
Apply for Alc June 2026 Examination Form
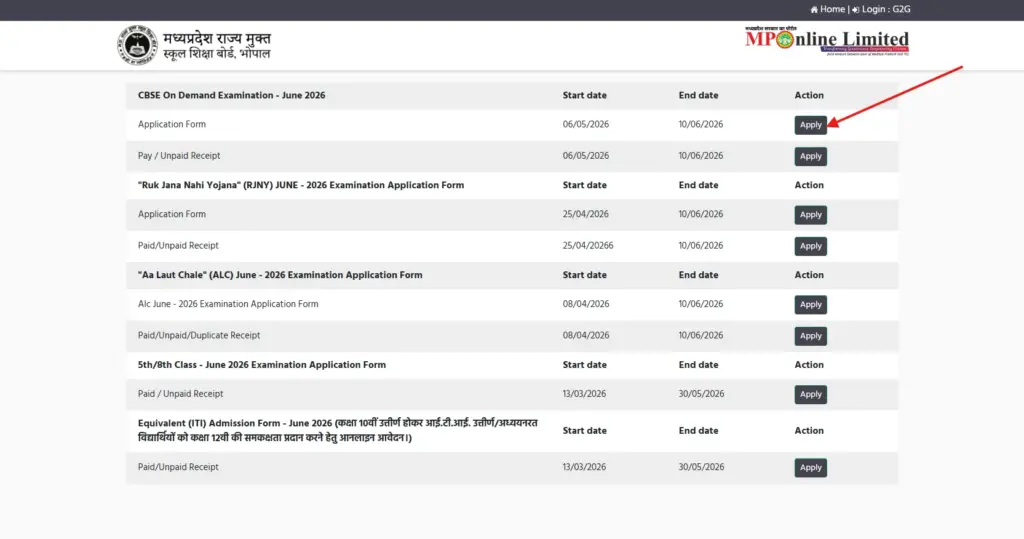(810, 304)
